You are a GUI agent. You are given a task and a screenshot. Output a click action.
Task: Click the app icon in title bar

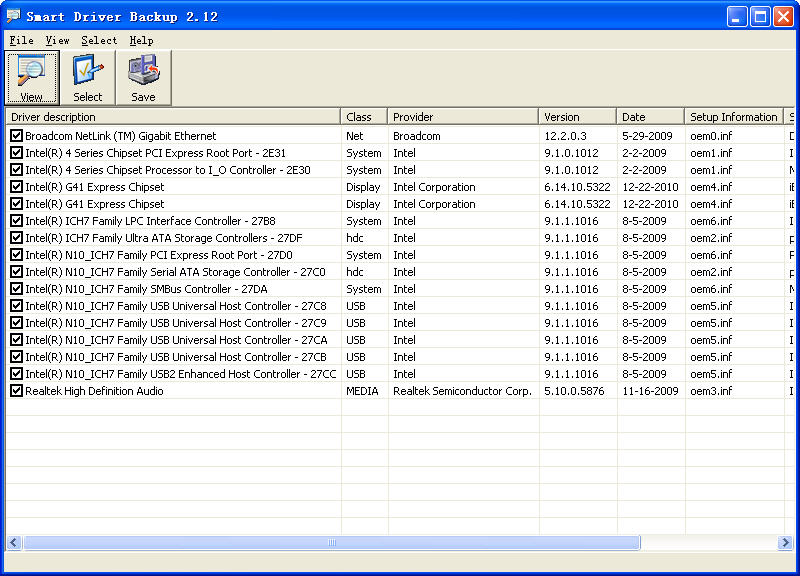[14, 16]
